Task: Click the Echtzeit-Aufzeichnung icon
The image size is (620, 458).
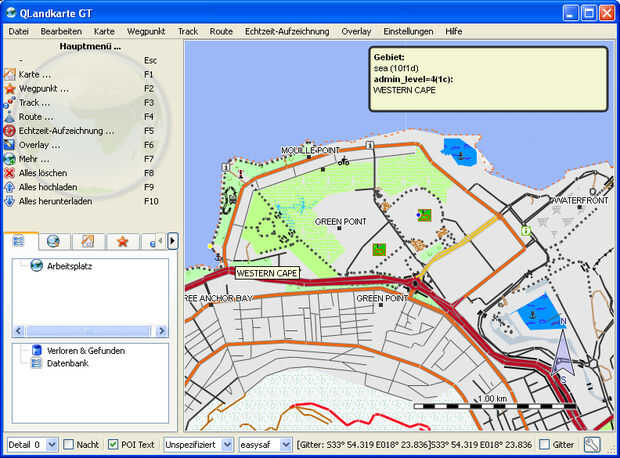Action: [x=9, y=131]
